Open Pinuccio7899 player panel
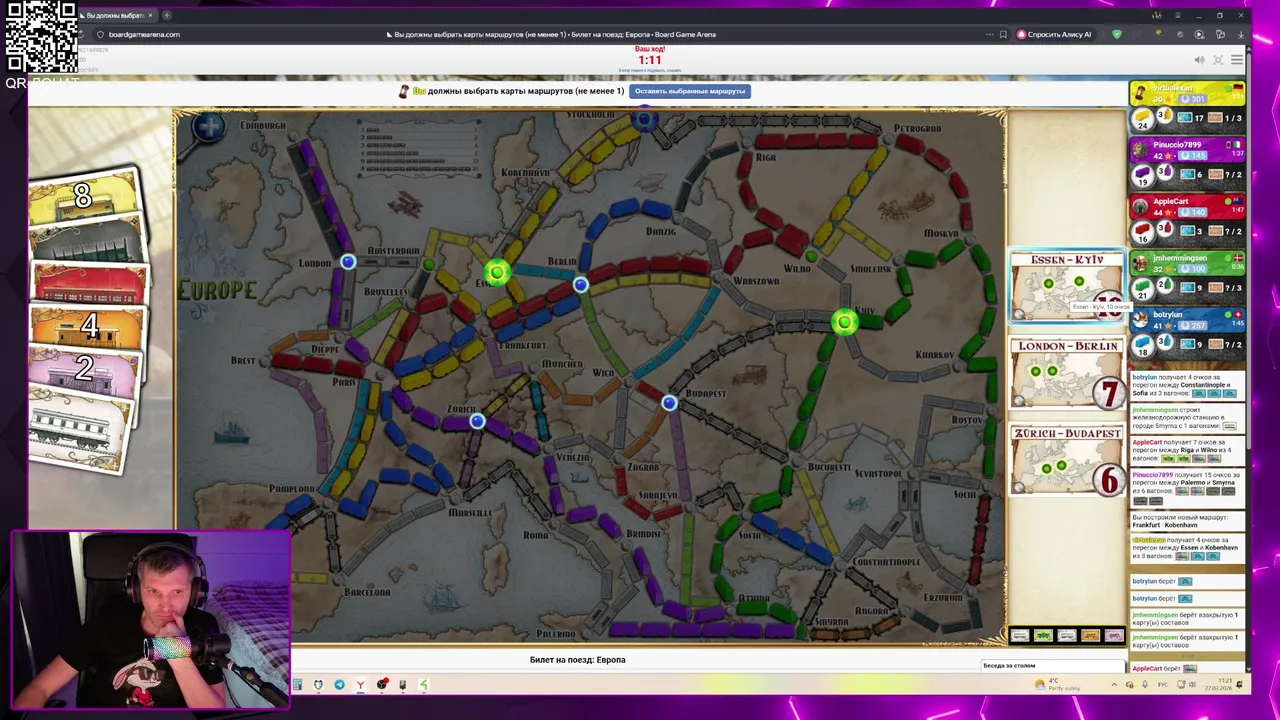This screenshot has width=1280, height=720. pos(1187,164)
